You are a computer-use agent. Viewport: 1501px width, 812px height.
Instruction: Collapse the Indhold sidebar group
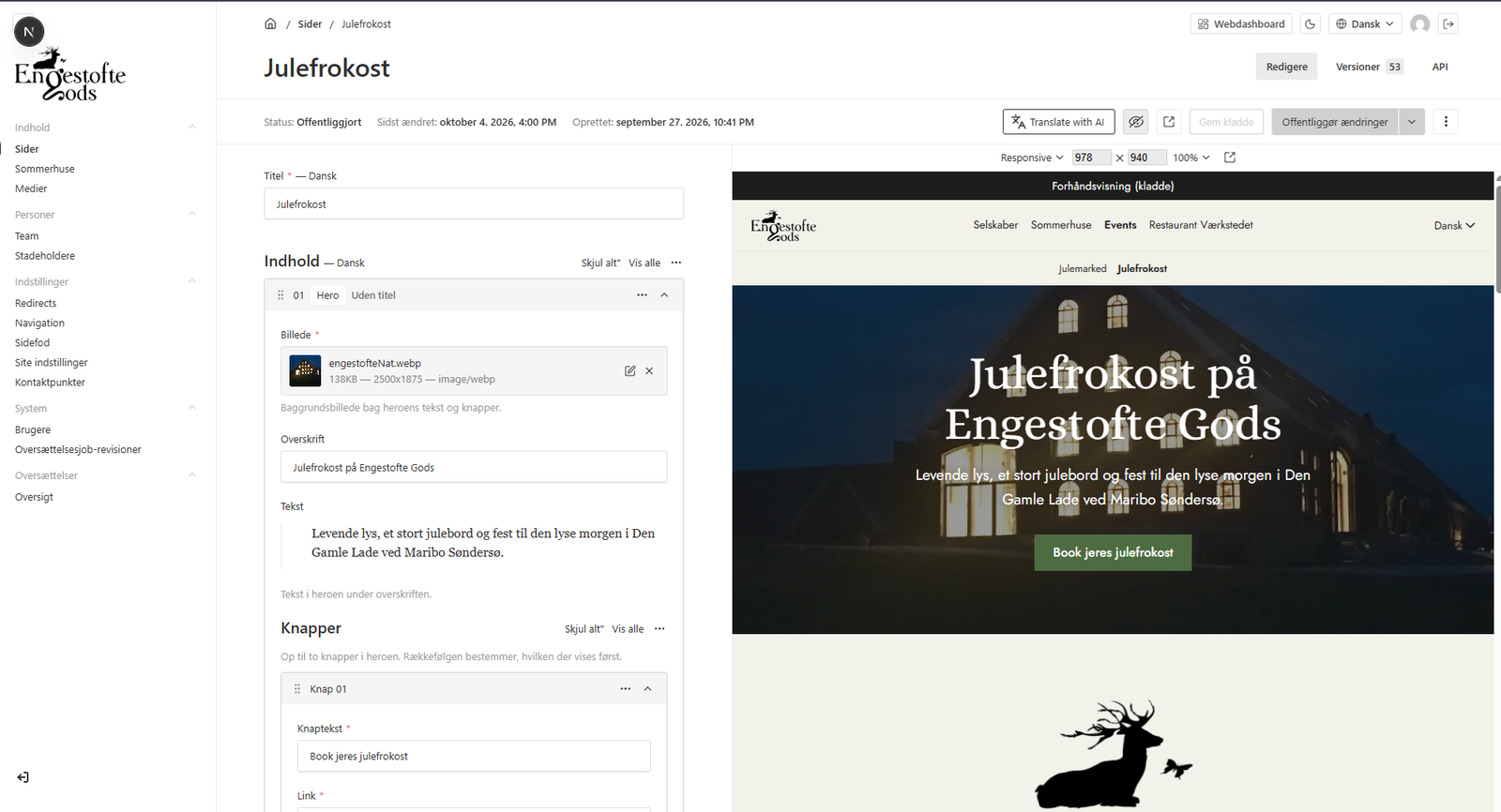pyautogui.click(x=192, y=128)
